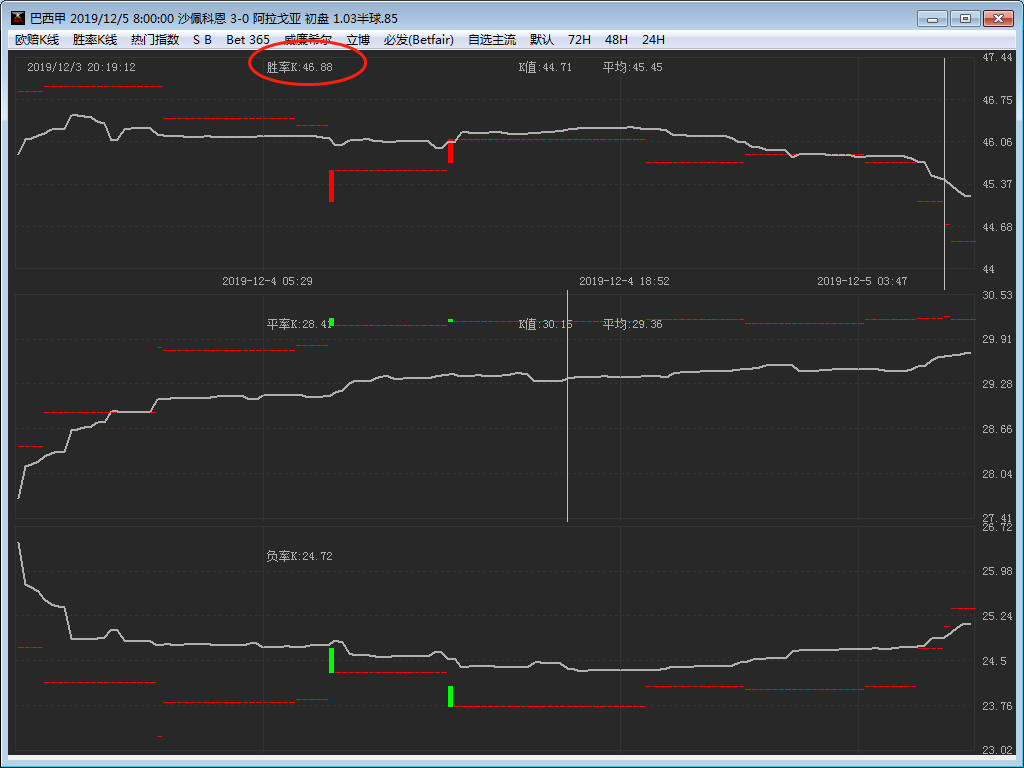Set the time range to 48H

616,40
